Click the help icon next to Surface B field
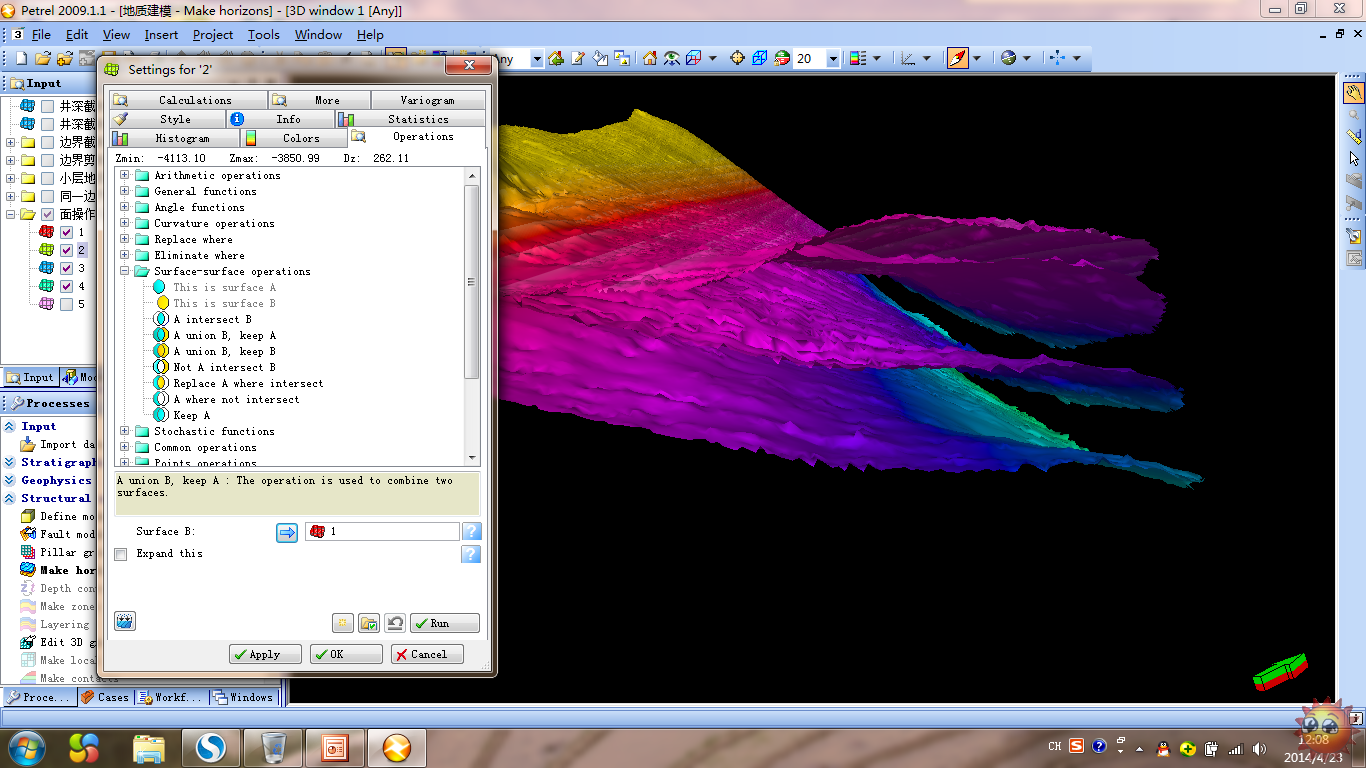The image size is (1366, 768). [x=471, y=532]
